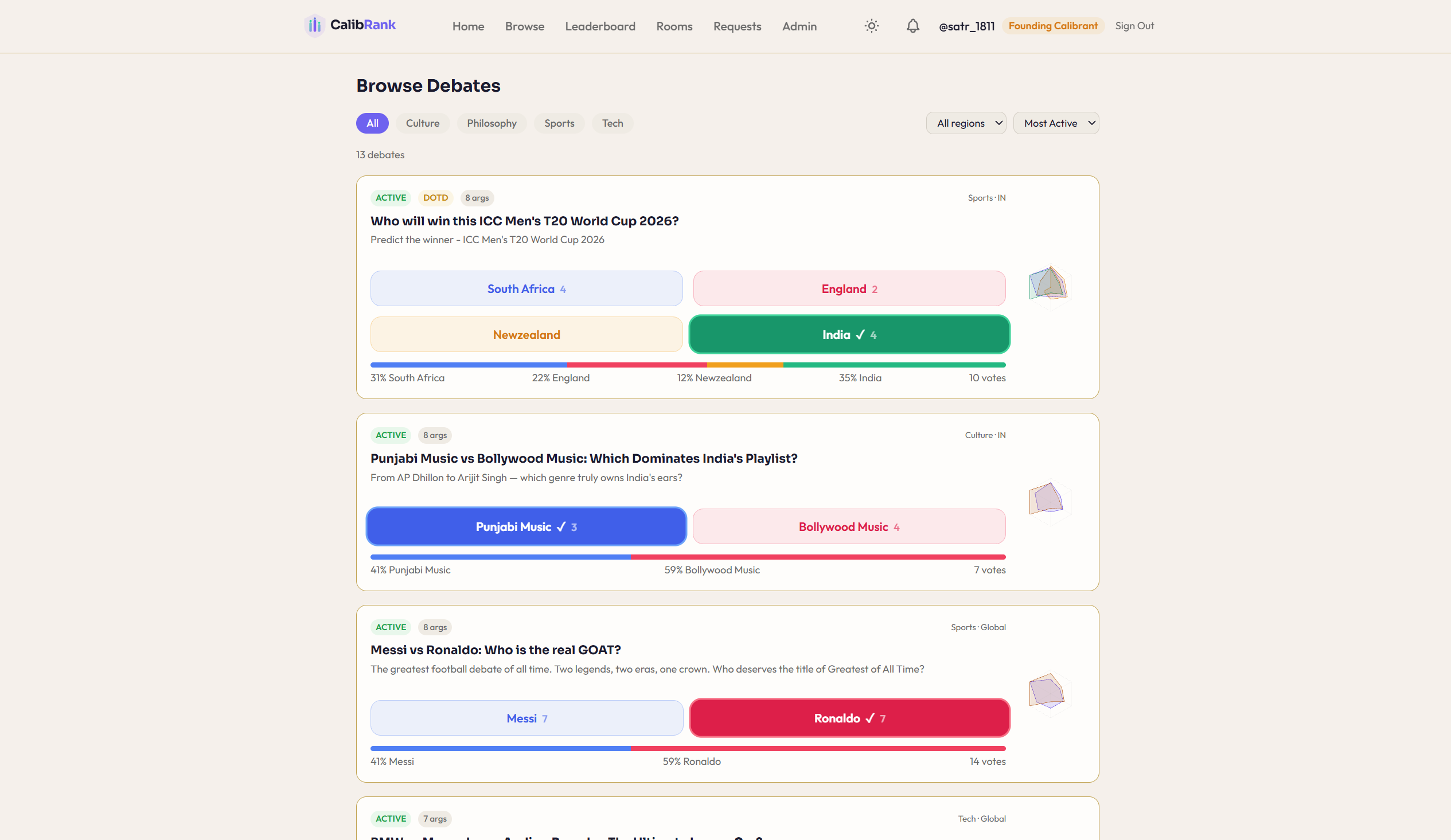Vote for South Africa
Image resolution: width=1451 pixels, height=840 pixels.
pos(526,288)
